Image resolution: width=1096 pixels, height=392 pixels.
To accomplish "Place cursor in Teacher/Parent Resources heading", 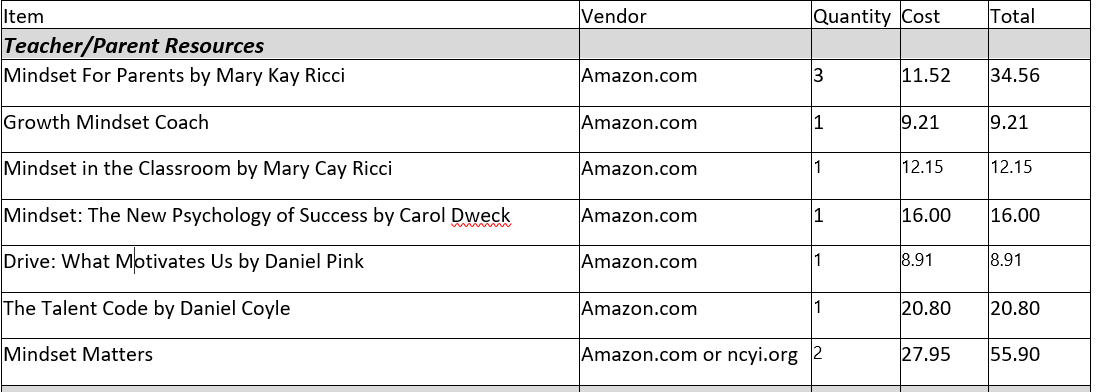I will tap(134, 45).
